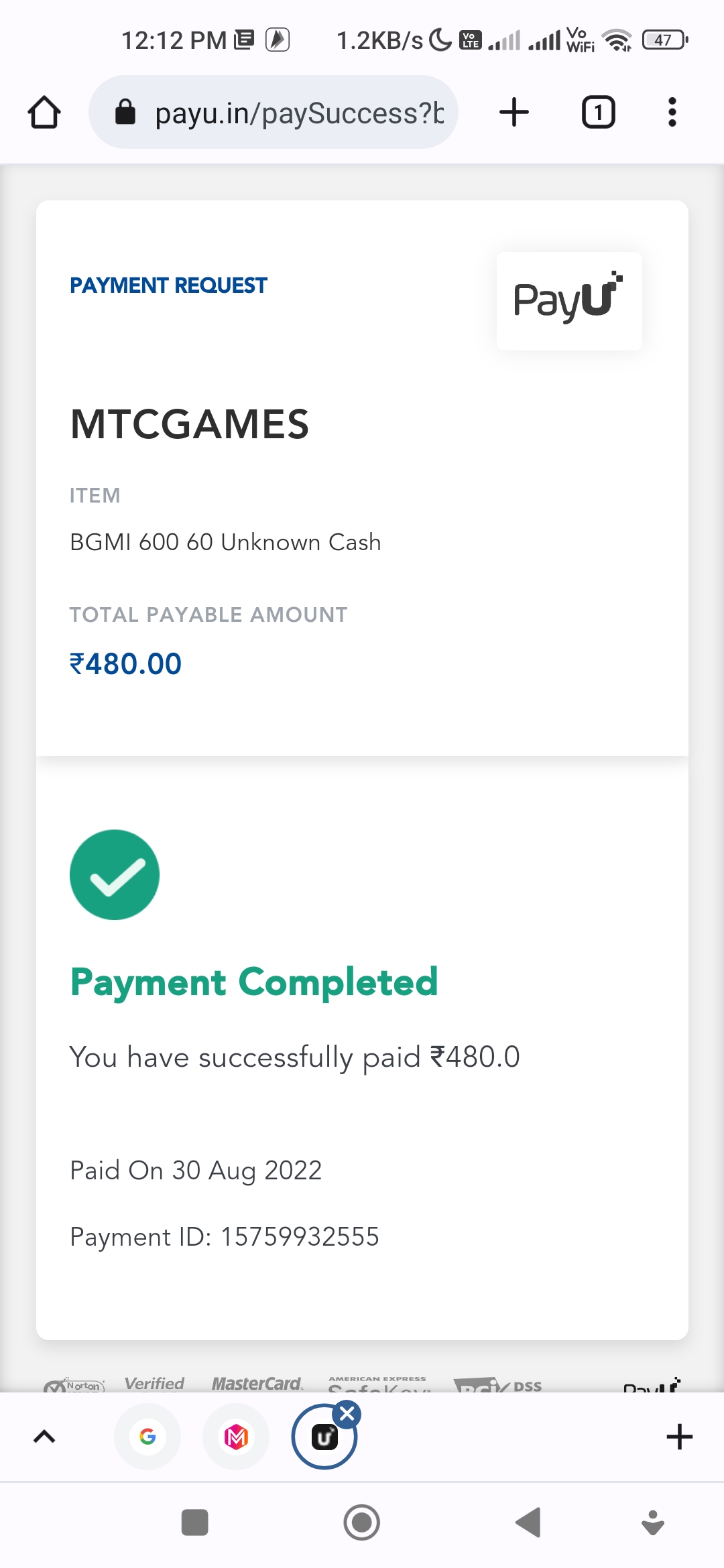Viewport: 724px width, 1568px height.
Task: Tap the PayU logo on payment card
Action: point(568,301)
